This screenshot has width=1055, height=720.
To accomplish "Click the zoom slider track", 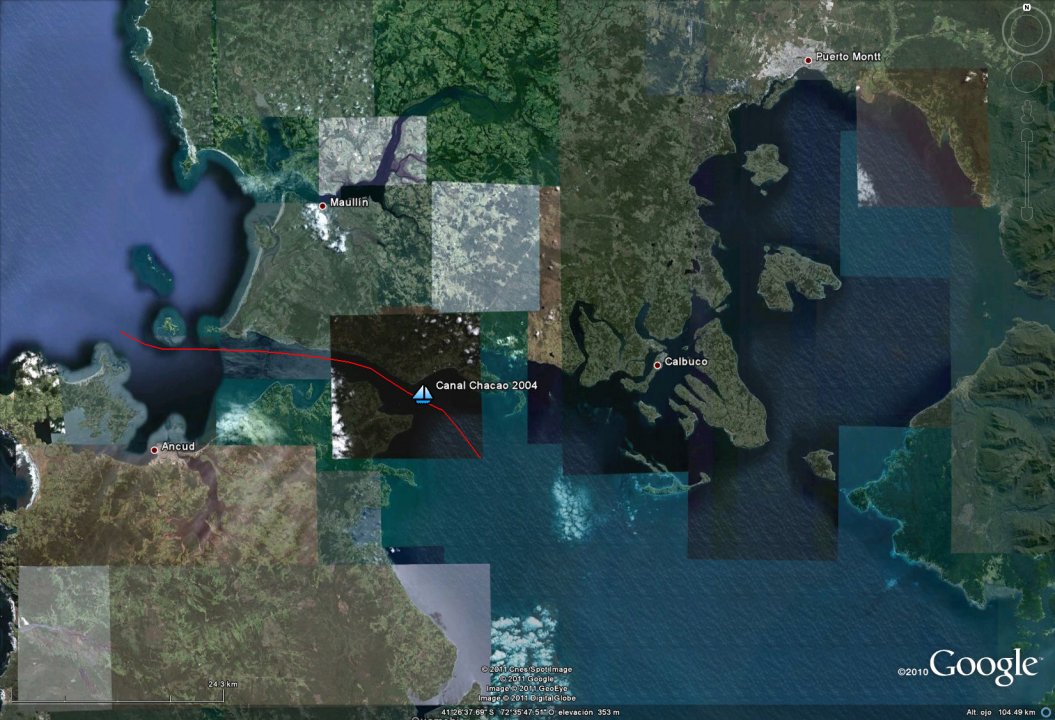I will (1027, 174).
